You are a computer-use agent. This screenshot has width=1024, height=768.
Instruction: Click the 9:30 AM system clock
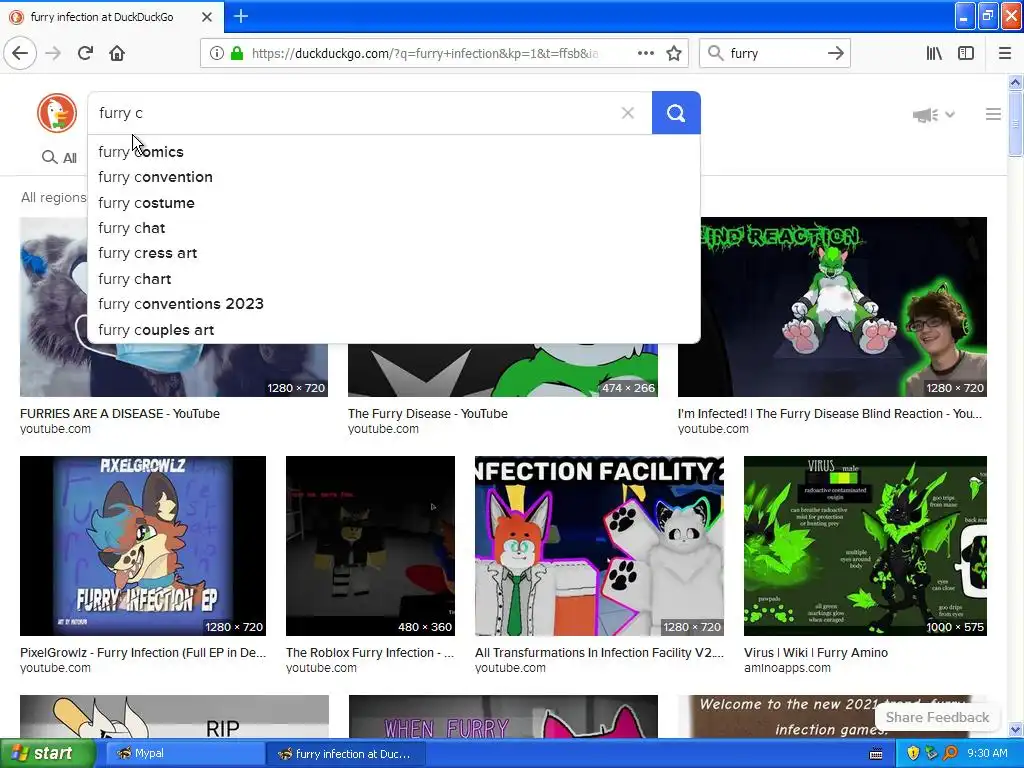point(987,754)
